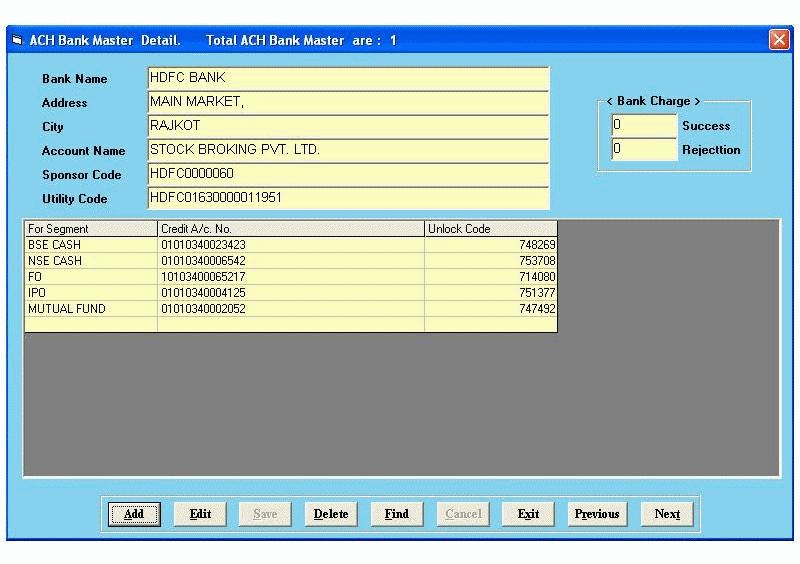This screenshot has height=564, width=800.
Task: Exit the ACH Bank Master form
Action: 528,514
